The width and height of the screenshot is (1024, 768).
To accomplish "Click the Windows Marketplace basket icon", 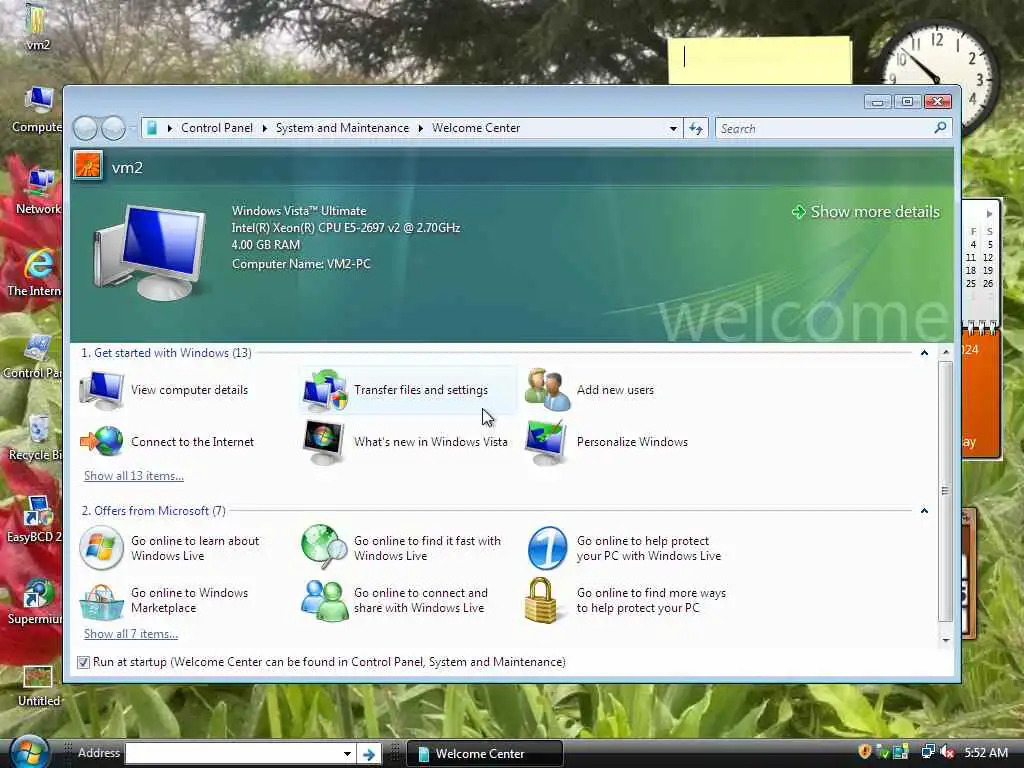I will click(x=101, y=601).
